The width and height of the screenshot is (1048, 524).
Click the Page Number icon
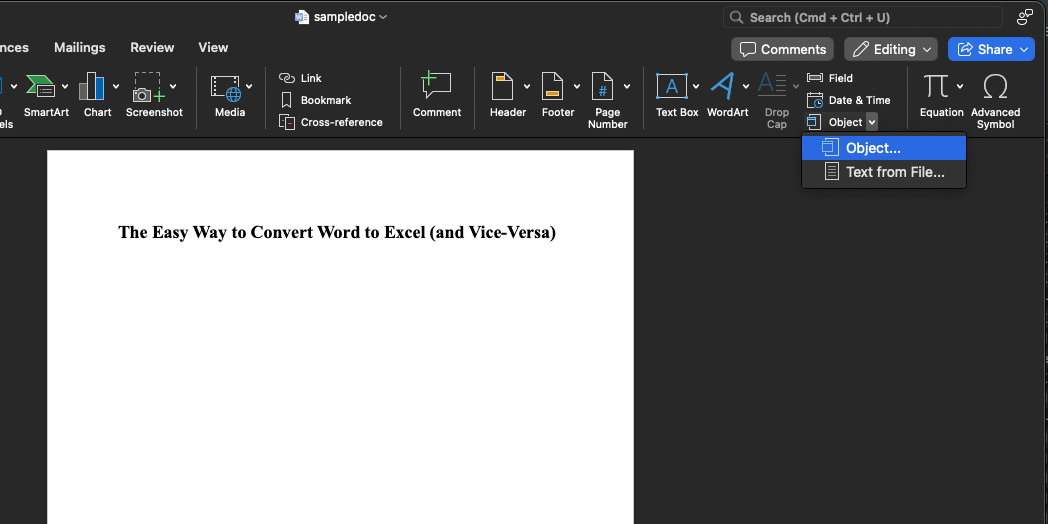[602, 87]
